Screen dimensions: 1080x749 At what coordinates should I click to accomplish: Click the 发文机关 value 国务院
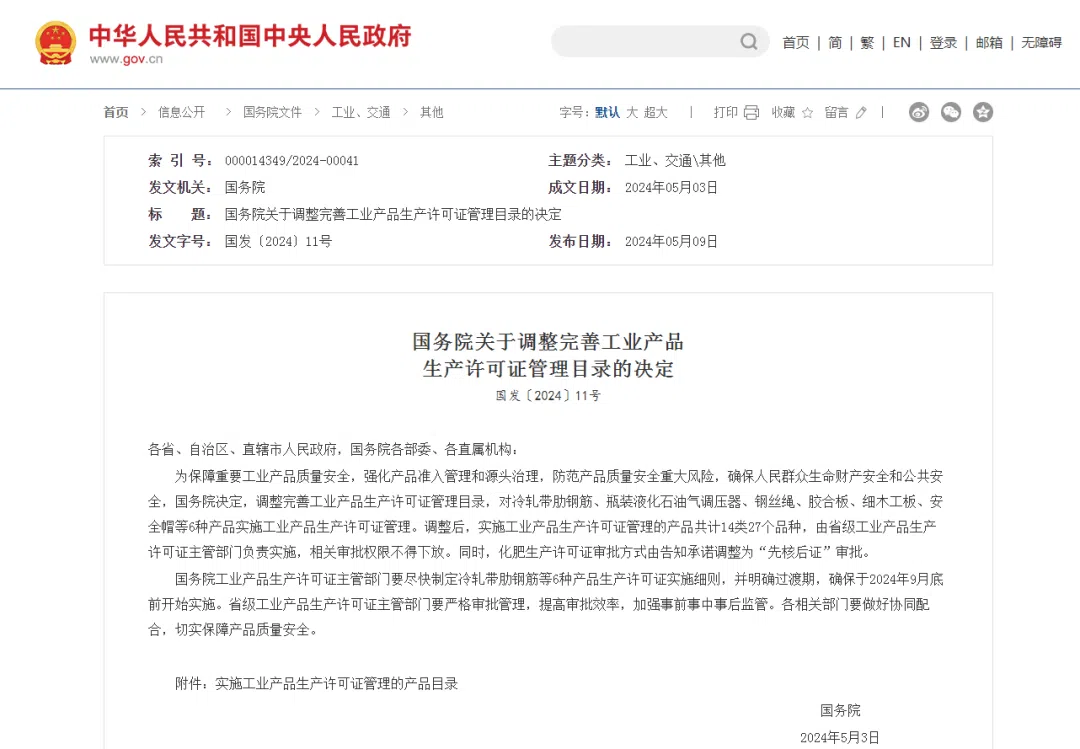245,187
